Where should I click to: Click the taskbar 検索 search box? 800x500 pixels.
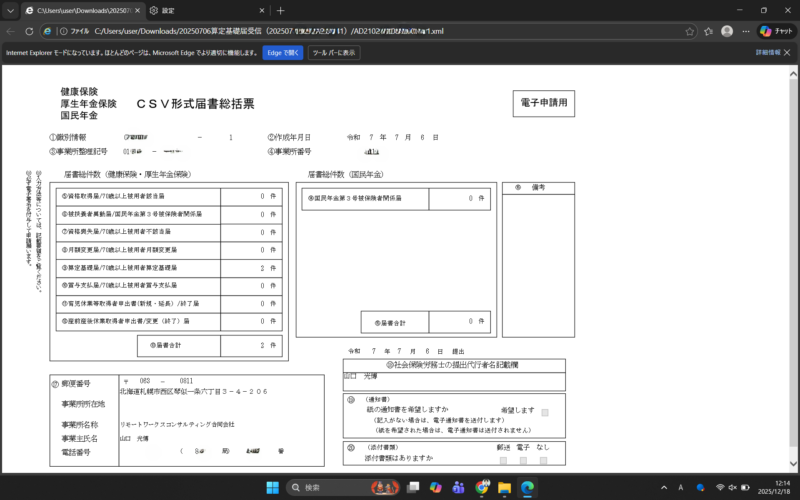(342, 487)
